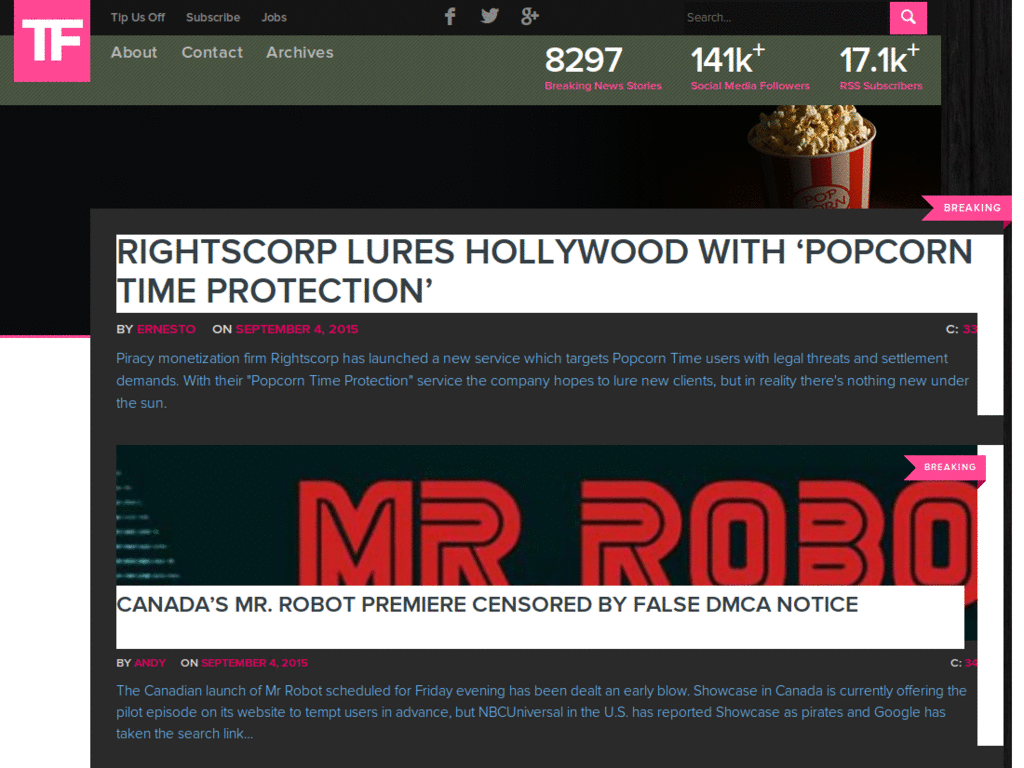The width and height of the screenshot is (1024, 768).
Task: Click author Ernesto's name
Action: [166, 329]
